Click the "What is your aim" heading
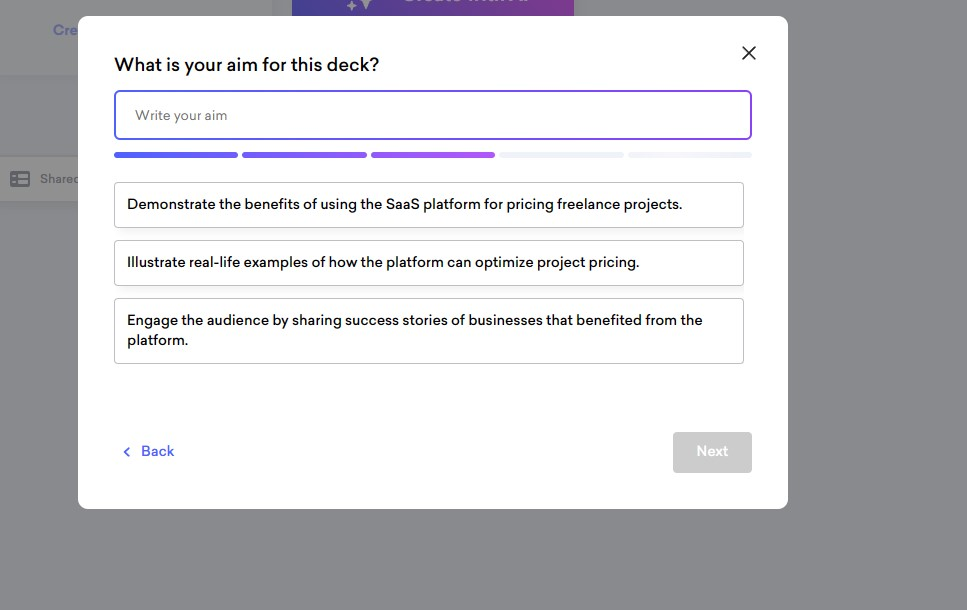This screenshot has width=967, height=610. pyautogui.click(x=247, y=65)
